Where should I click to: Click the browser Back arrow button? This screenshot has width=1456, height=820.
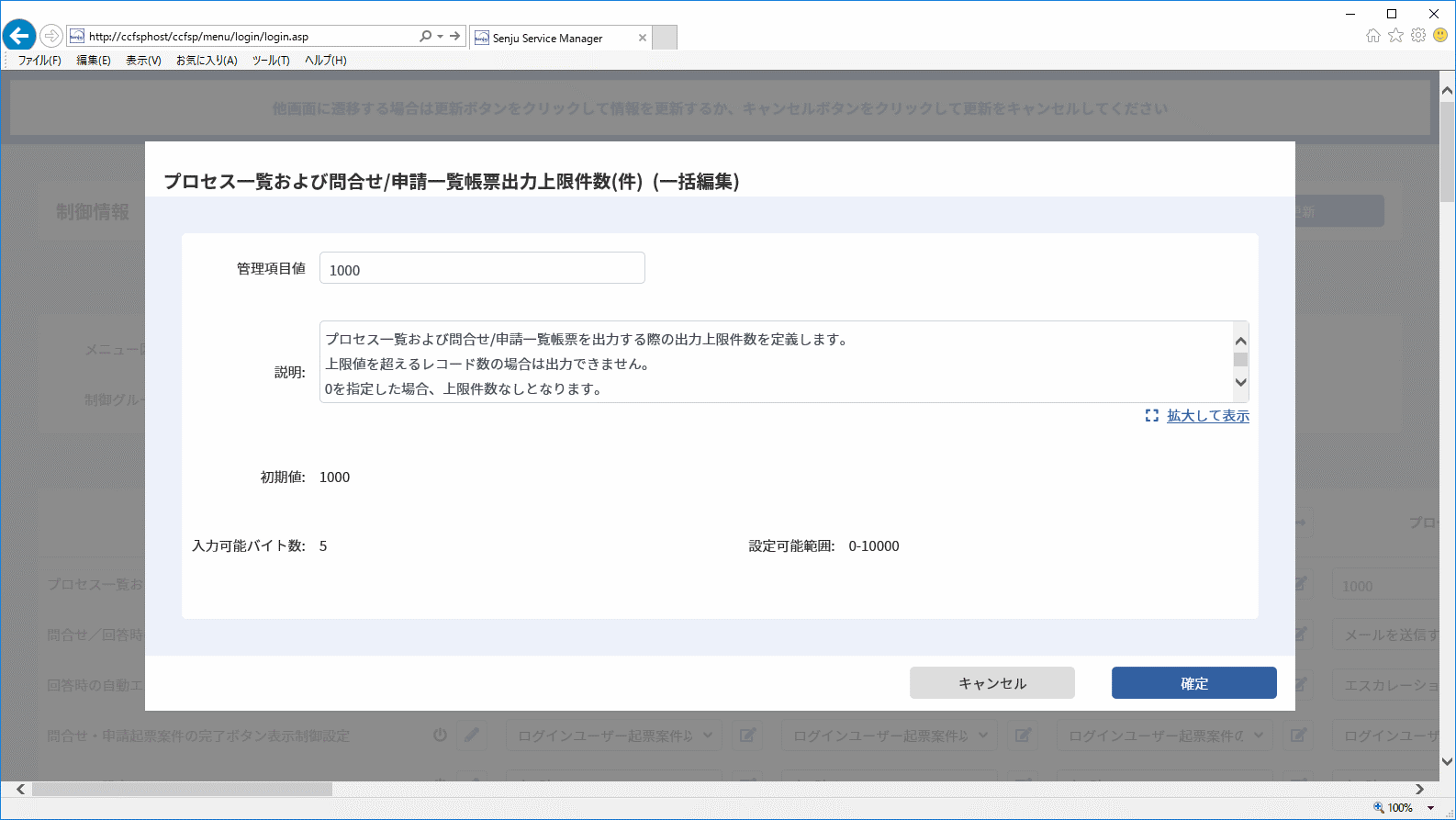[19, 36]
